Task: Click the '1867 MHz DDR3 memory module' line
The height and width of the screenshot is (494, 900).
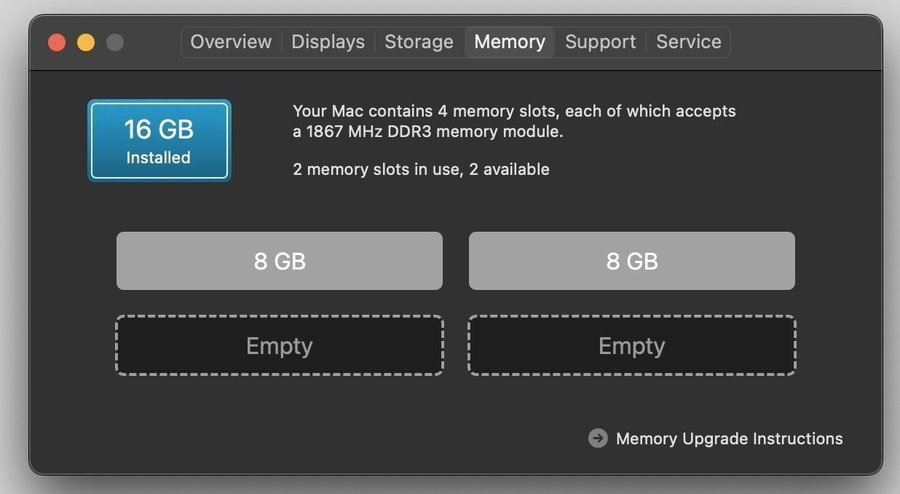Action: (x=428, y=131)
